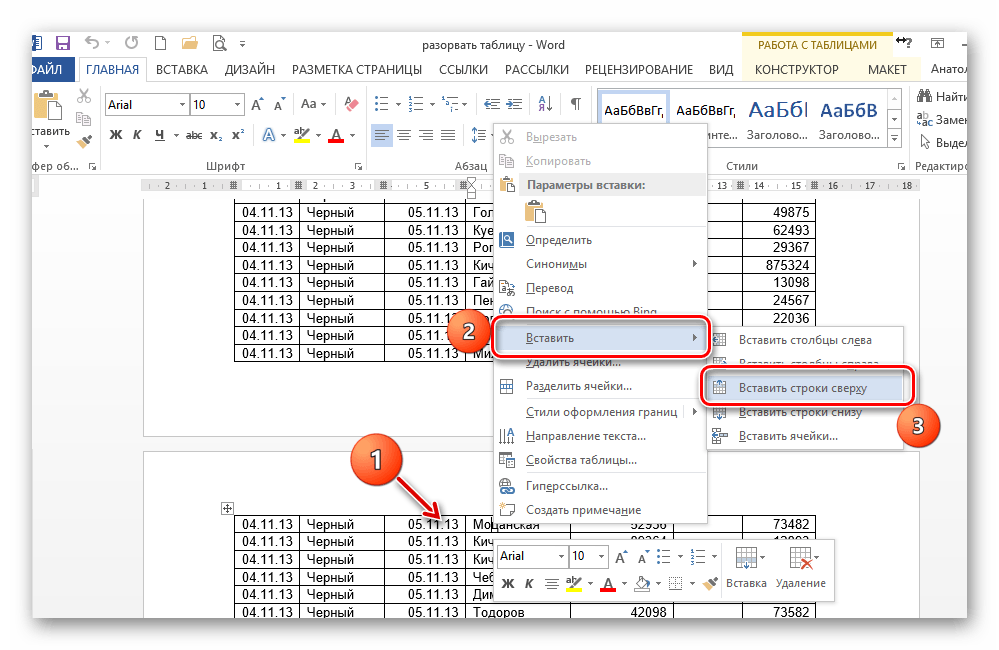Switch to the РАЗМЕТКА СТРАНИЦЫ tab
The height and width of the screenshot is (650, 999).
(x=357, y=69)
